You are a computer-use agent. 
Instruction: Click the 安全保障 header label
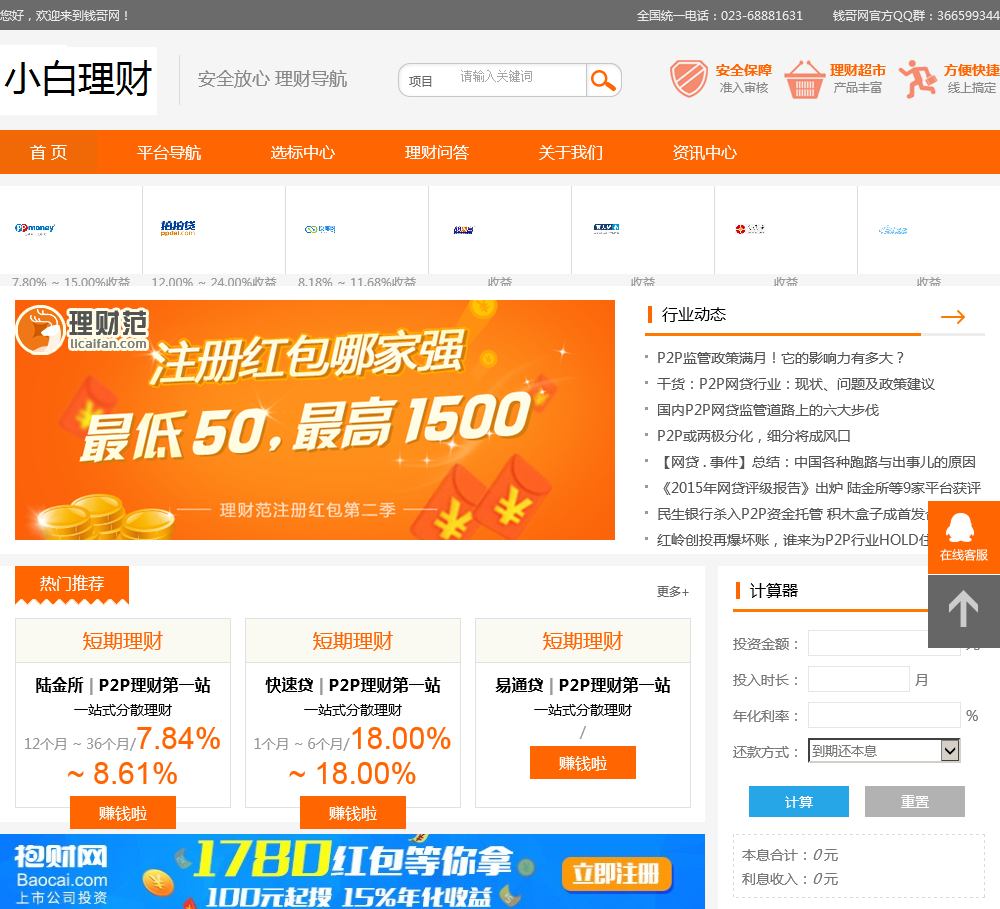[744, 70]
